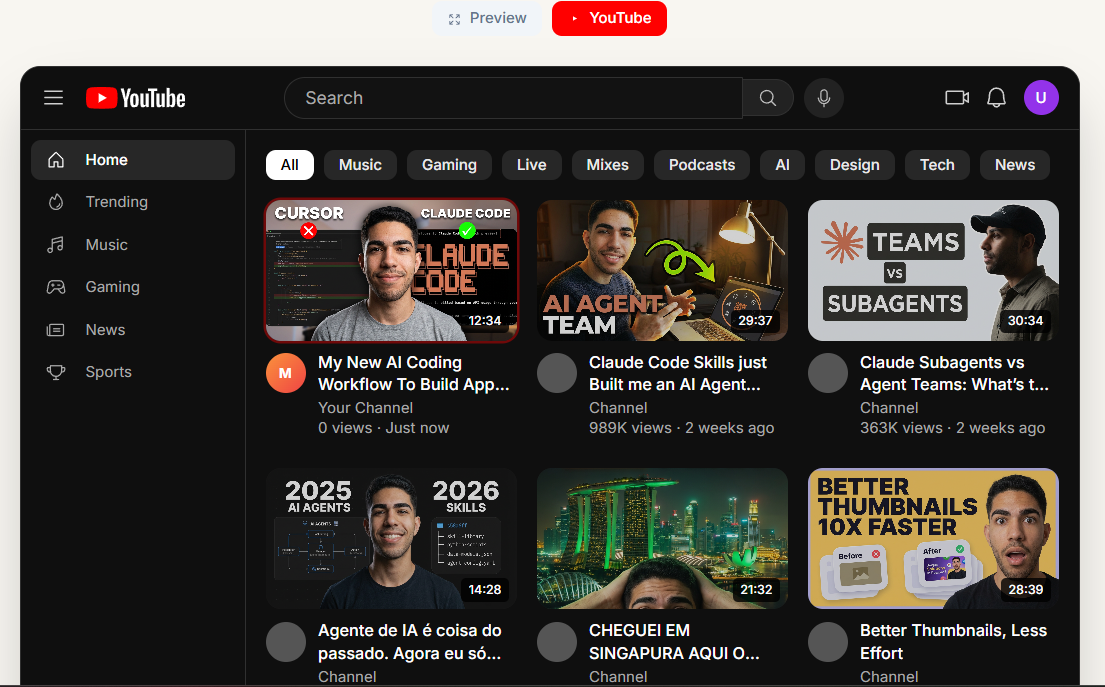1105x687 pixels.
Task: Open the Gaming section from sidebar
Action: coord(57,286)
